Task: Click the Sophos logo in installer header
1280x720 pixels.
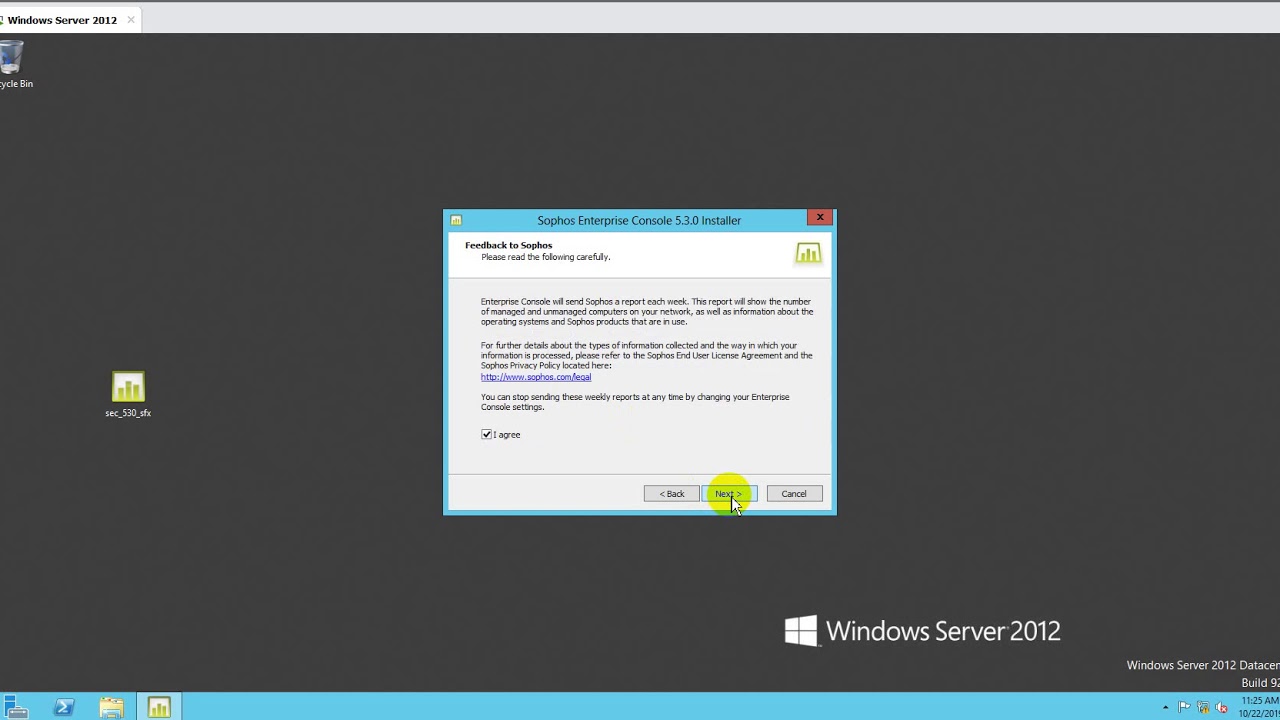Action: (x=808, y=253)
